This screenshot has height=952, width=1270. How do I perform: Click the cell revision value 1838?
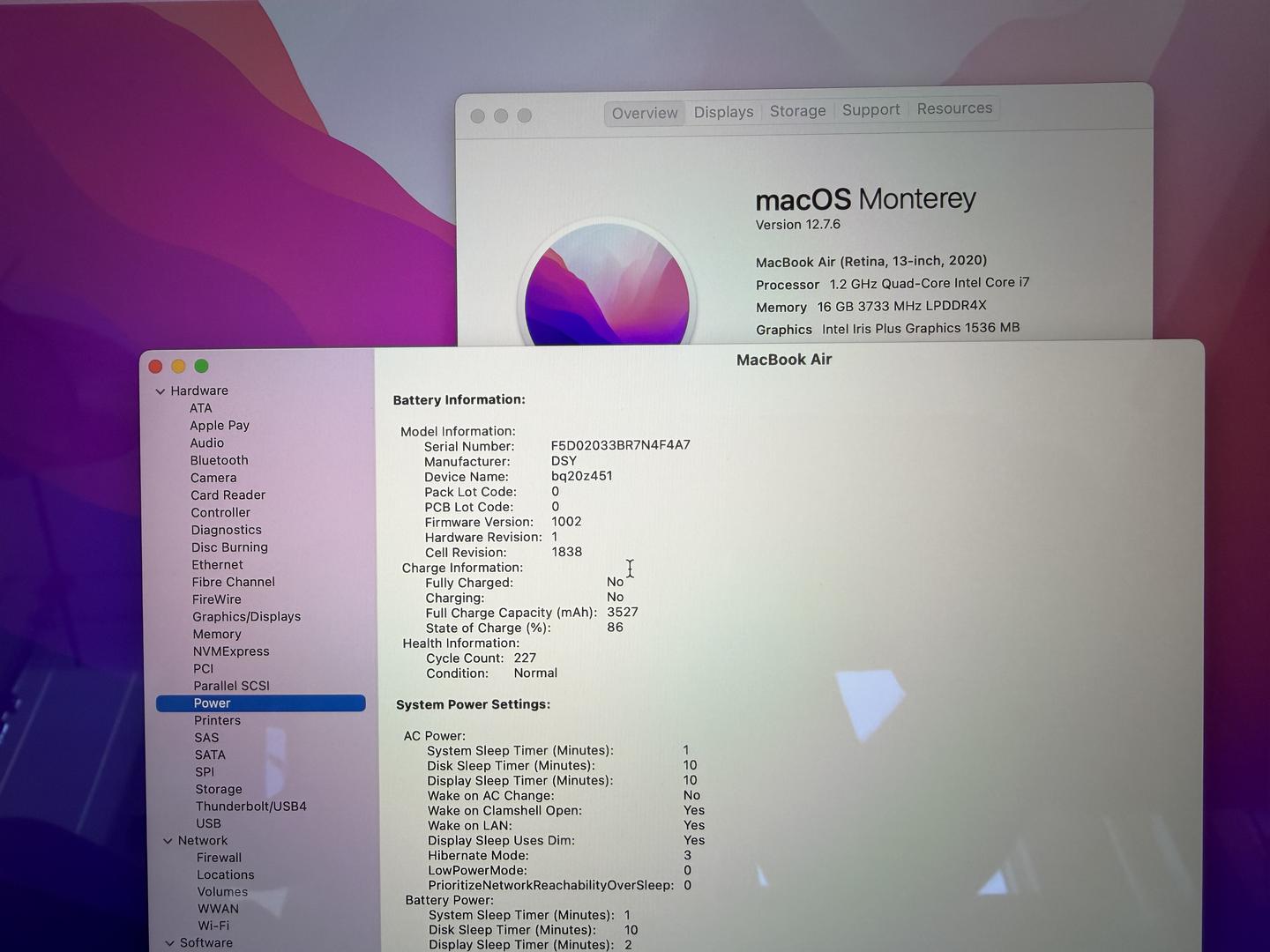567,552
